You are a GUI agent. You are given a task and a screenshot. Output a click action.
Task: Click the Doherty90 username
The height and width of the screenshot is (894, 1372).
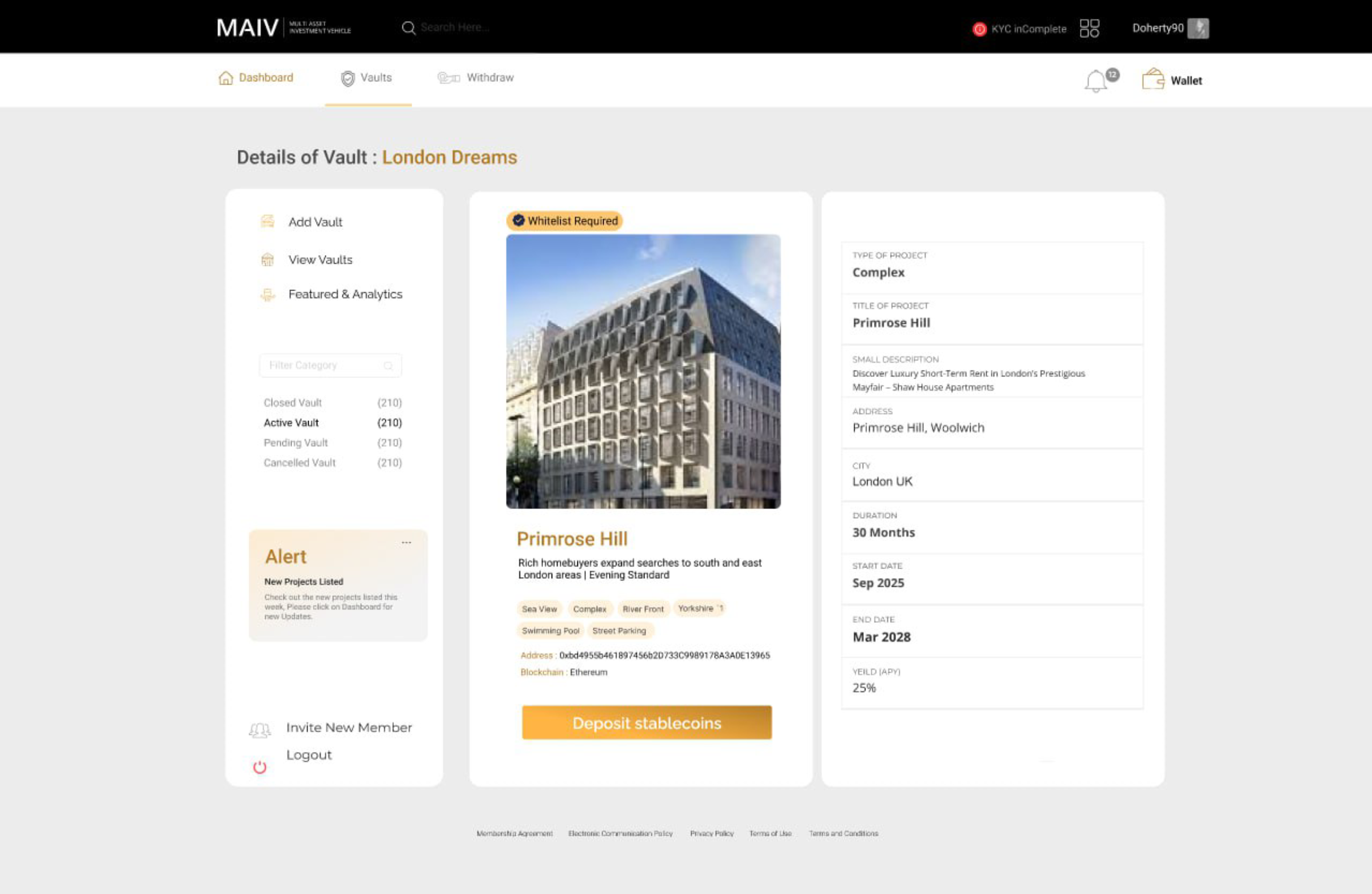coord(1158,27)
